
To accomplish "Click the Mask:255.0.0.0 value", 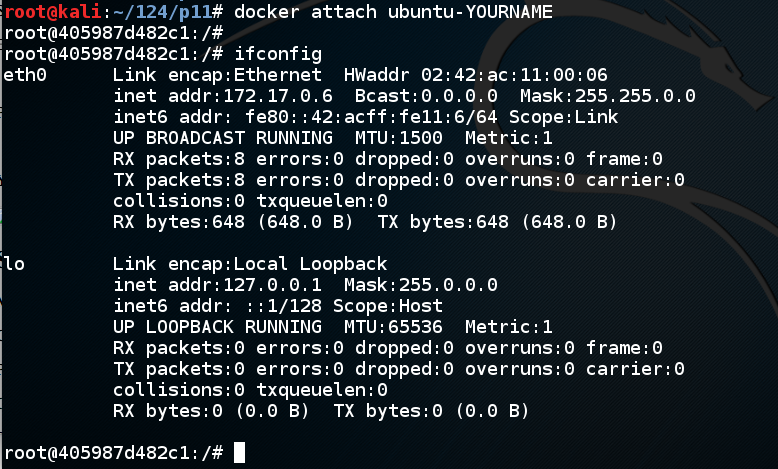I will [432, 285].
